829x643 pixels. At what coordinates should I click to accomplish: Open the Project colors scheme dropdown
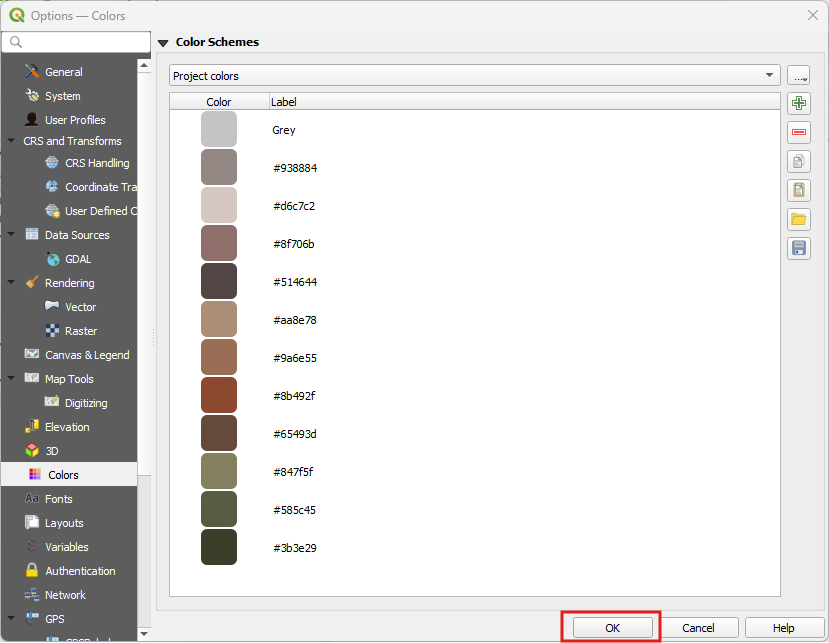[474, 75]
